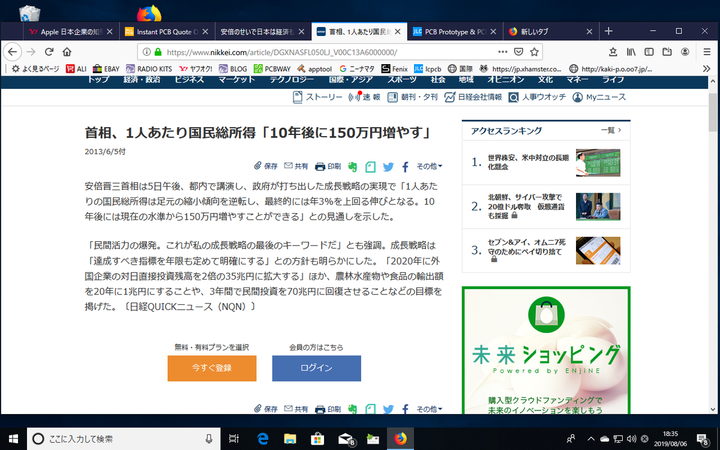This screenshot has width=720, height=450.
Task: Open File Explorer from taskbar
Action: (290, 439)
